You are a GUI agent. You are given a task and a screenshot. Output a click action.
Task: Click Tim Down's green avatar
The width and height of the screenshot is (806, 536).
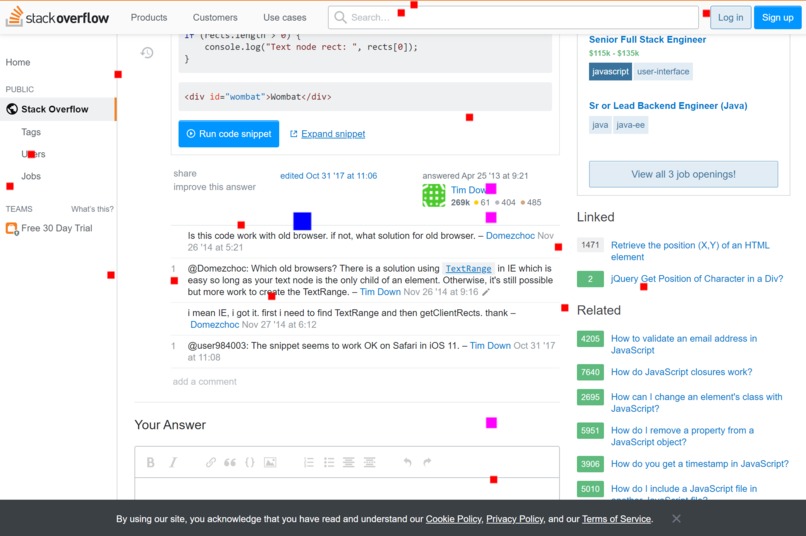pos(434,196)
